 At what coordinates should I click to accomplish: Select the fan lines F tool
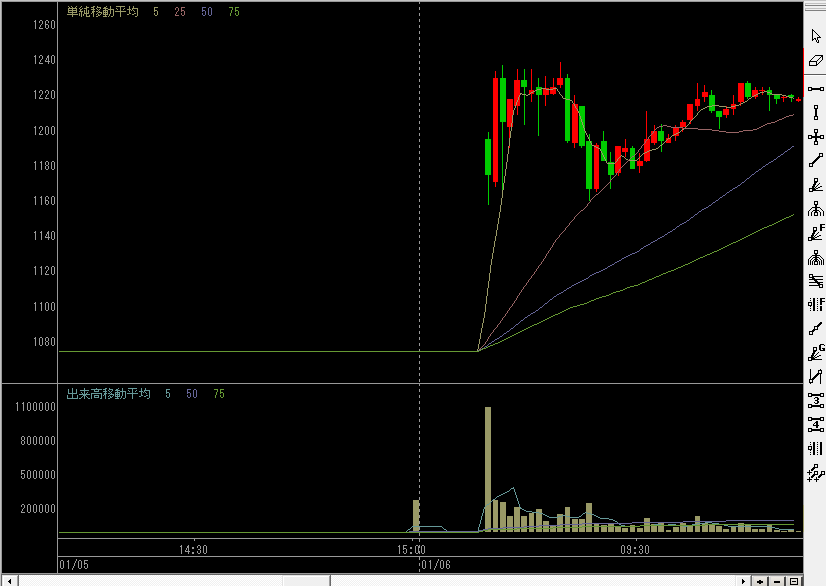point(815,233)
